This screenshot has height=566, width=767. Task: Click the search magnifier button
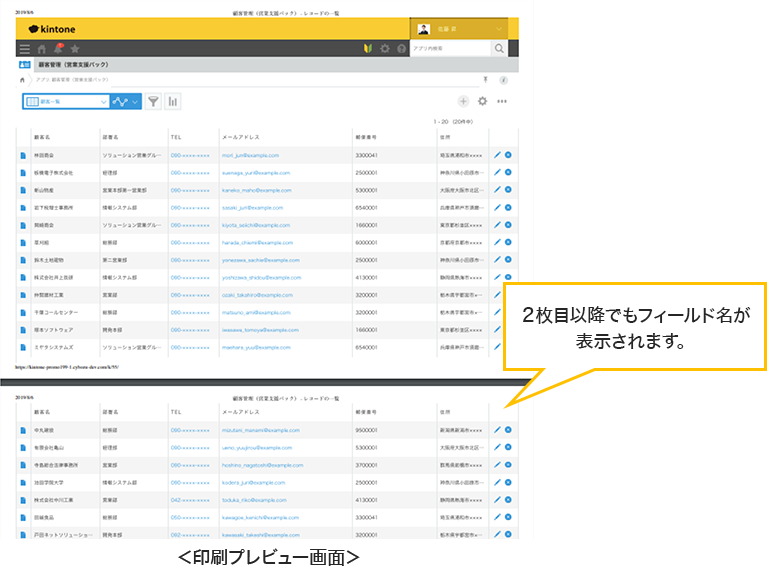click(x=499, y=48)
